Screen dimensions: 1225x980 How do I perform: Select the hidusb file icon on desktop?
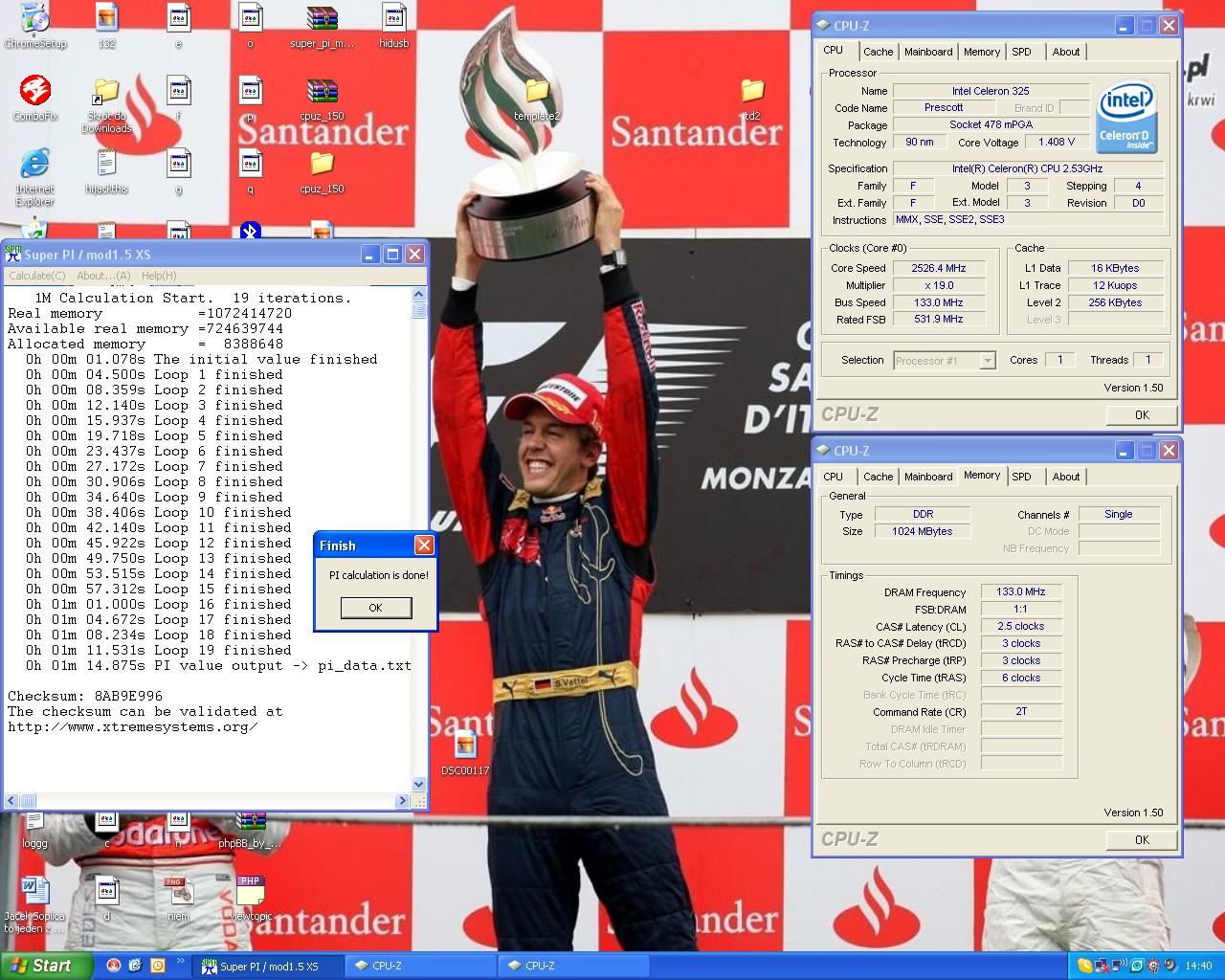394,26
